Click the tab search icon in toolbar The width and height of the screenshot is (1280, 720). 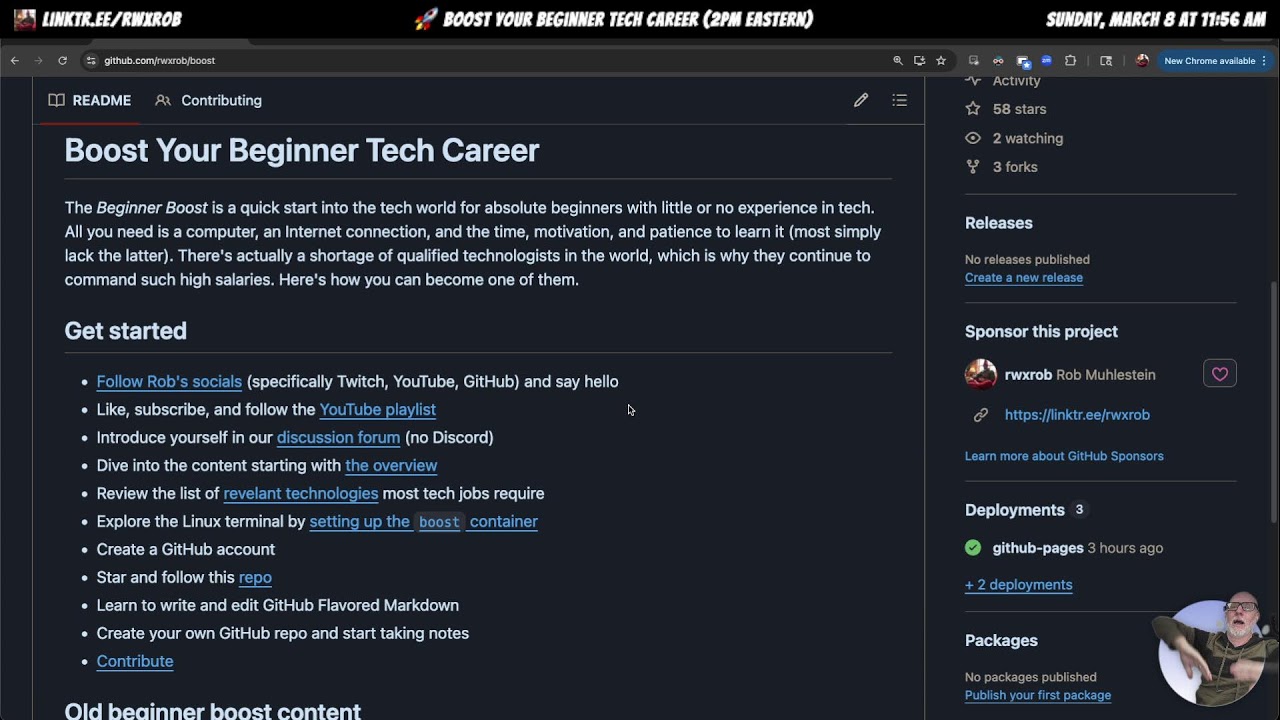click(x=1106, y=61)
